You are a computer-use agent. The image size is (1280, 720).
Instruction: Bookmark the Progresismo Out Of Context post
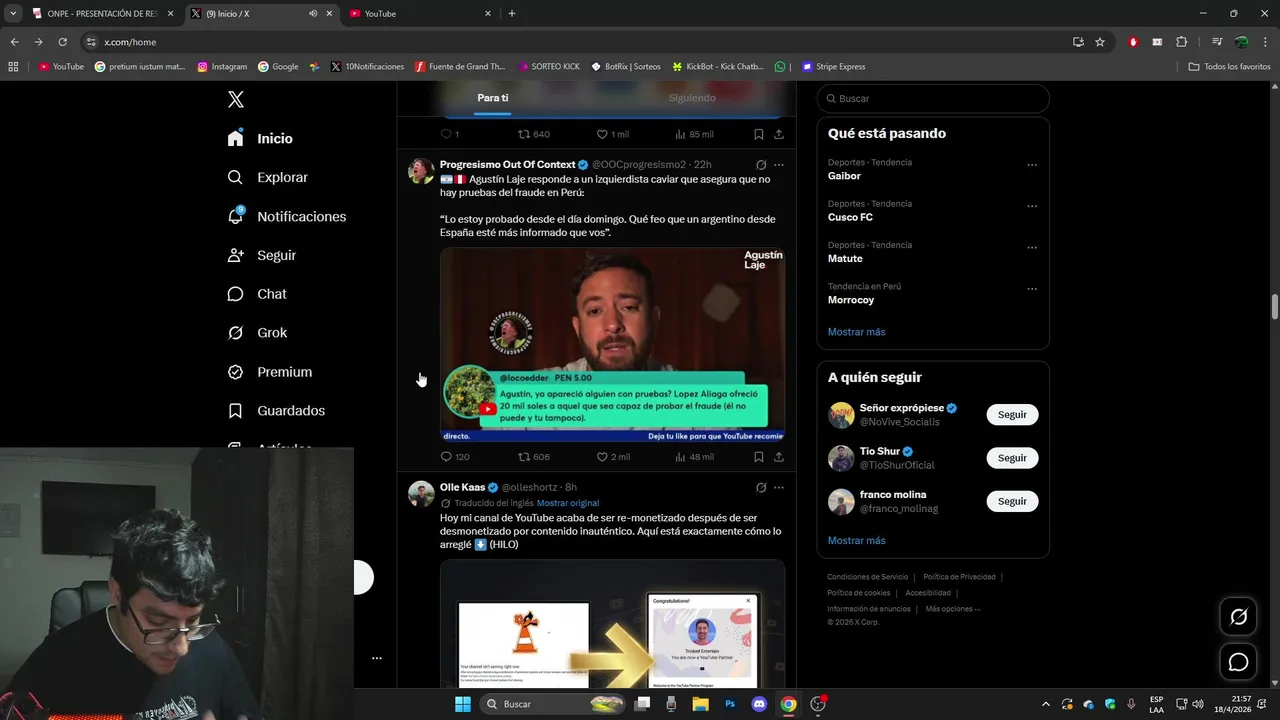(759, 457)
